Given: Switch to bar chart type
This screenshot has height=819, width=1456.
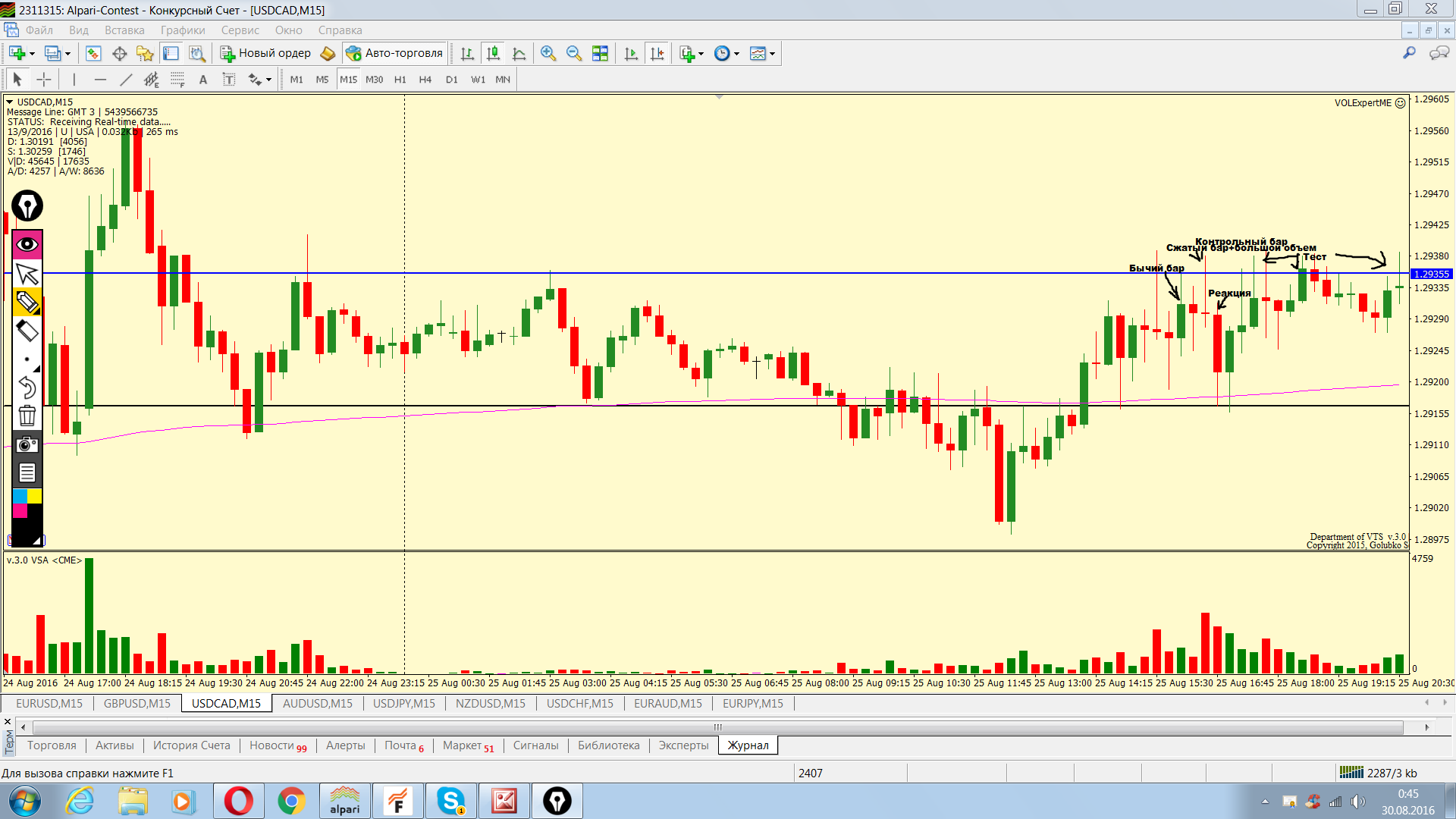Looking at the screenshot, I should pyautogui.click(x=467, y=53).
